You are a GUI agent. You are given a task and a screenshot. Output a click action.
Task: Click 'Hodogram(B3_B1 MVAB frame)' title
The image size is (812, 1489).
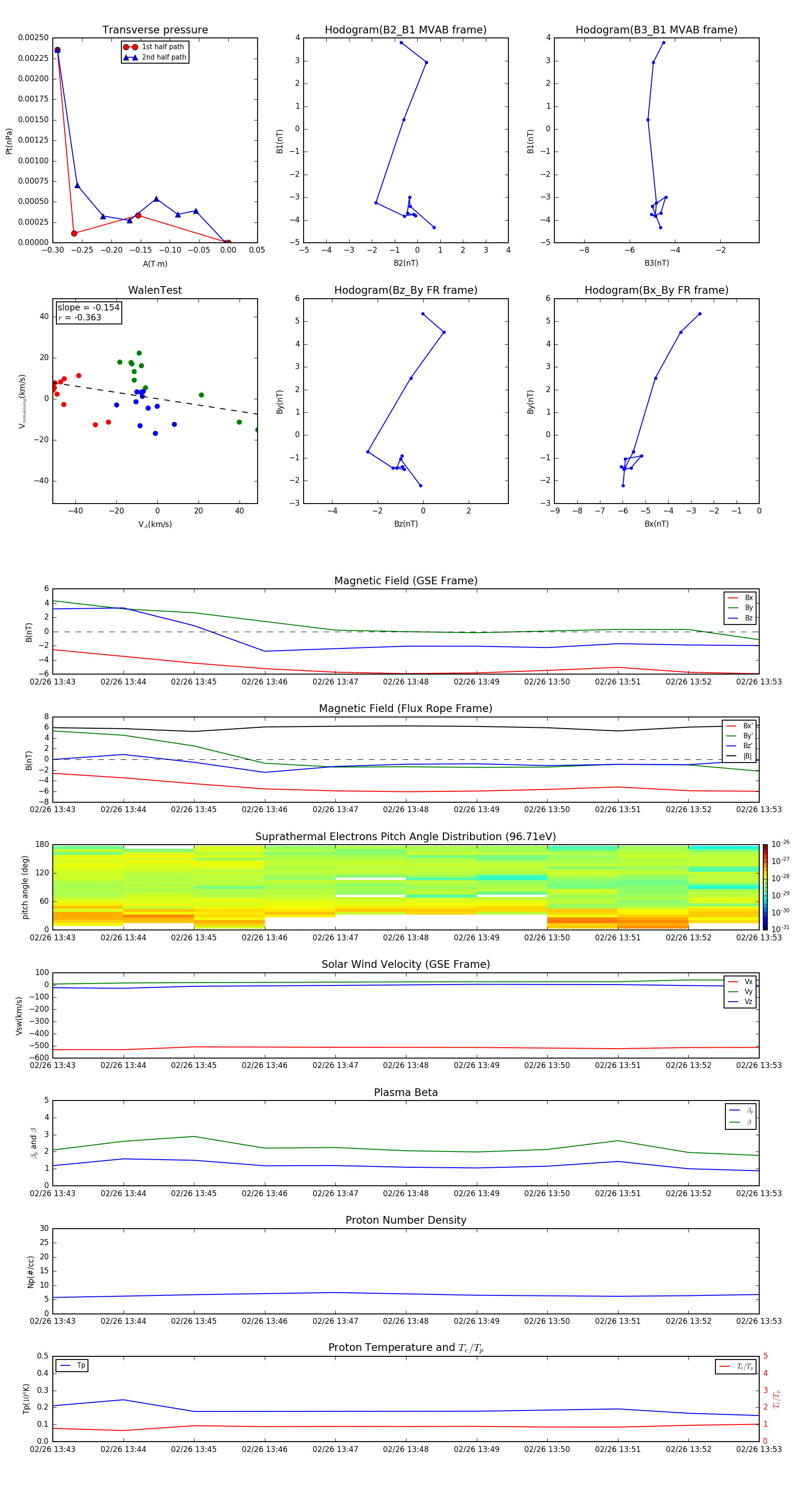(x=656, y=30)
